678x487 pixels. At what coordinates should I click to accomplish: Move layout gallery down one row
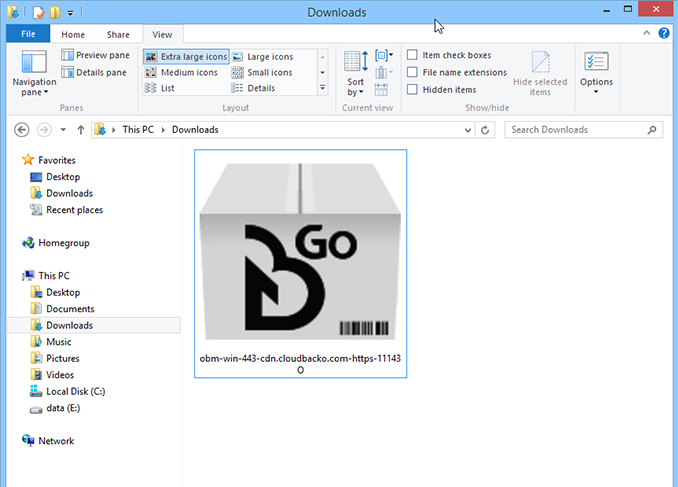click(x=323, y=73)
